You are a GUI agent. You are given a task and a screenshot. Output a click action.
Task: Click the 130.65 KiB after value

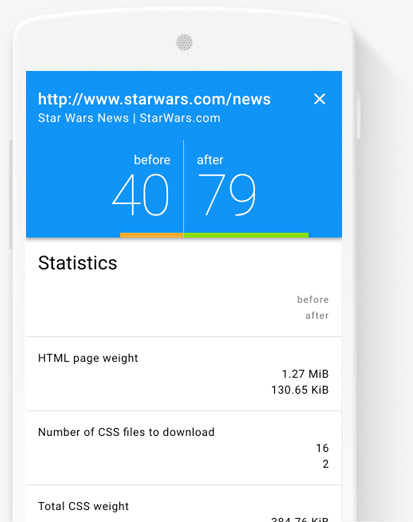pyautogui.click(x=300, y=390)
